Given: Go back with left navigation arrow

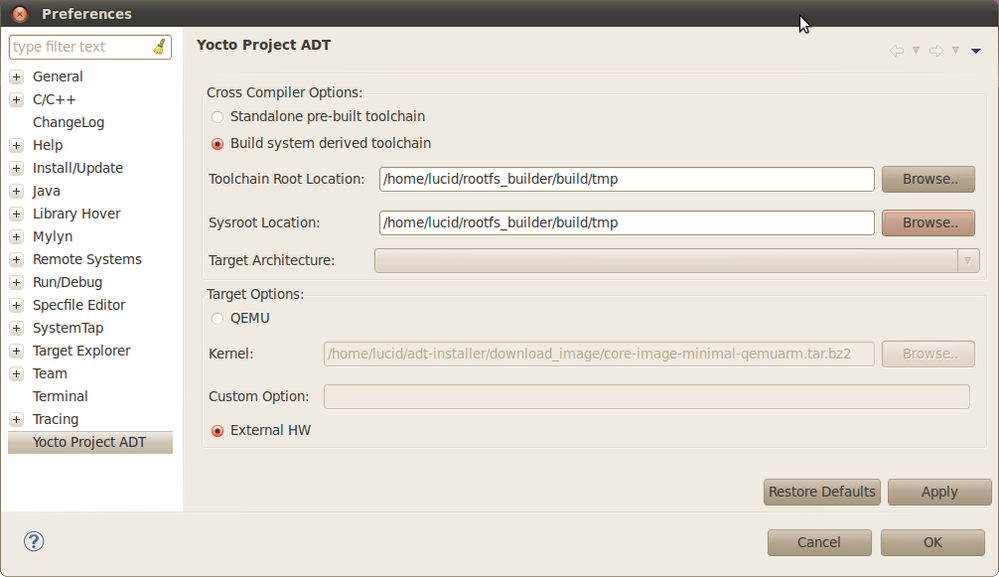Looking at the screenshot, I should (896, 50).
